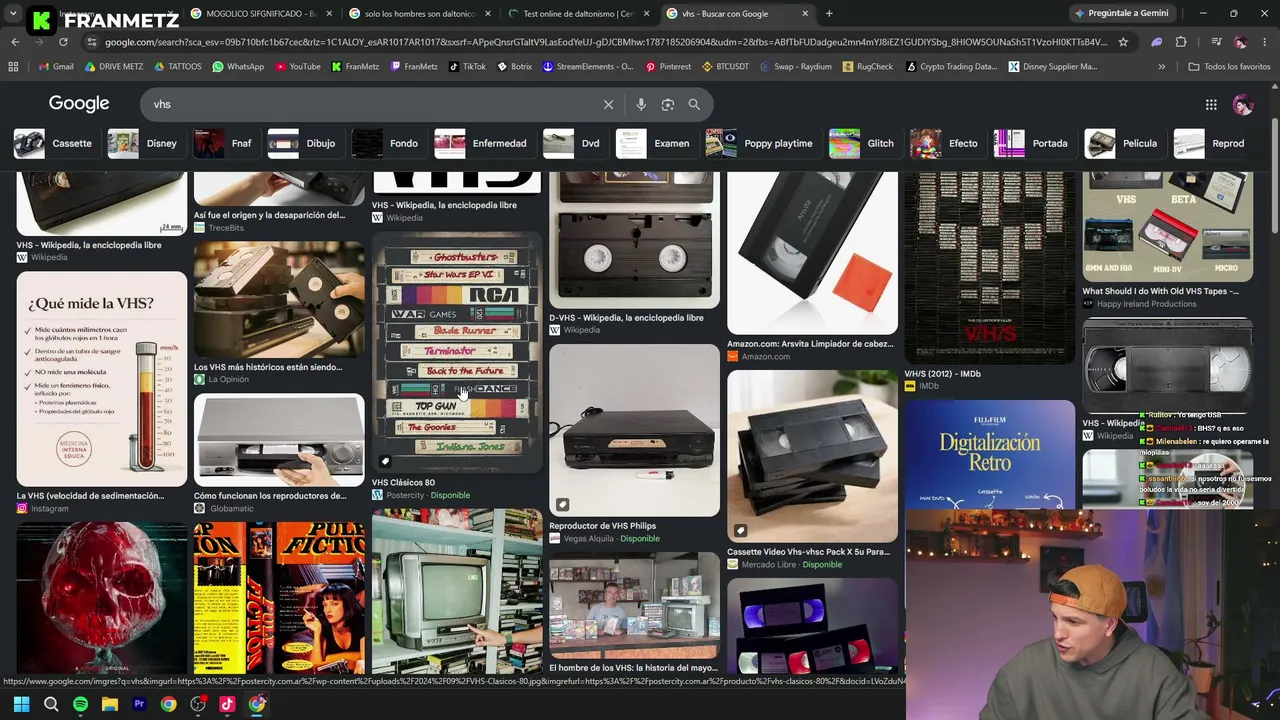Clear the vhs search query
The height and width of the screenshot is (720, 1280).
pyautogui.click(x=608, y=104)
